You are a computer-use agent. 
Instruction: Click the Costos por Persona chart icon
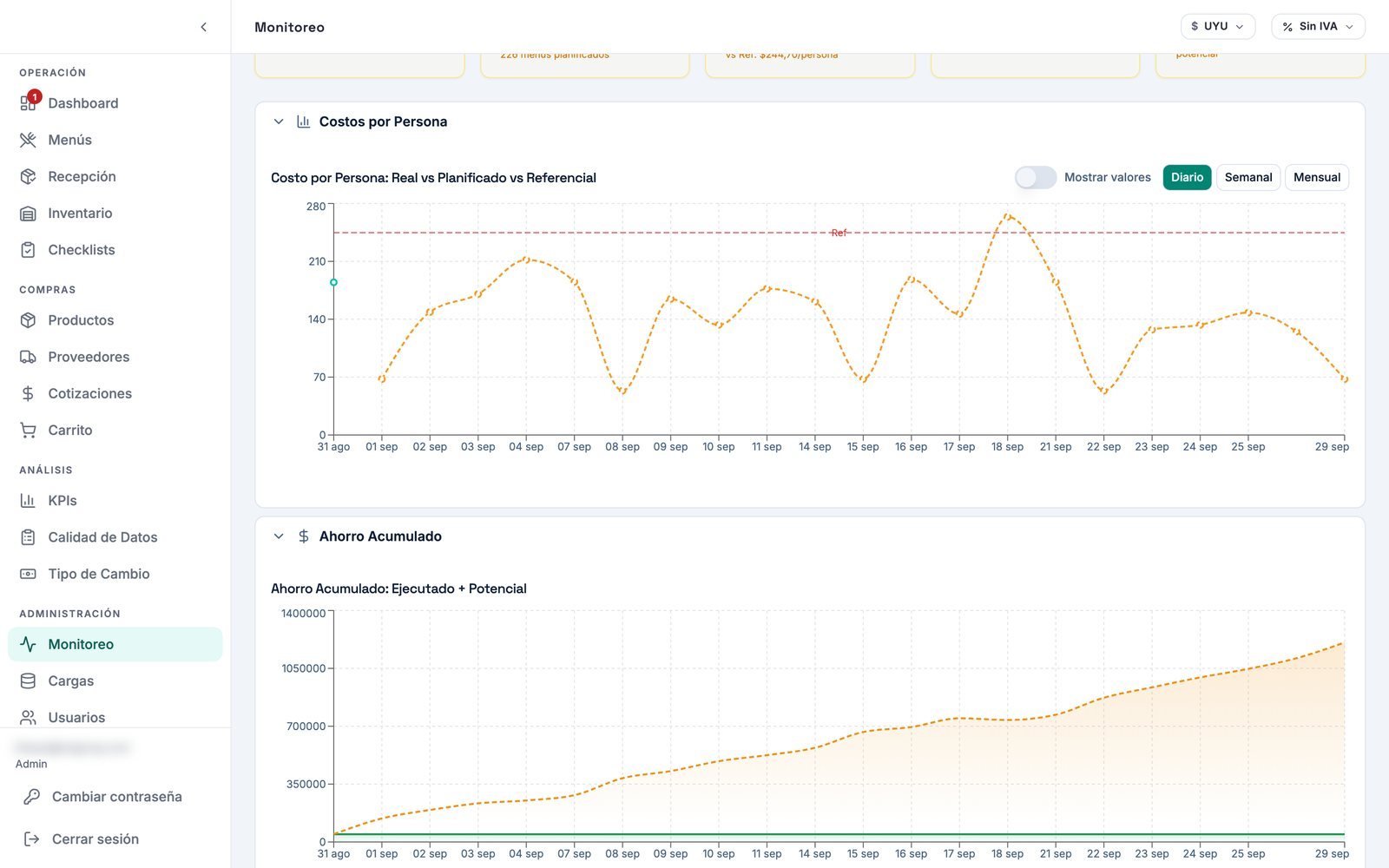[303, 122]
